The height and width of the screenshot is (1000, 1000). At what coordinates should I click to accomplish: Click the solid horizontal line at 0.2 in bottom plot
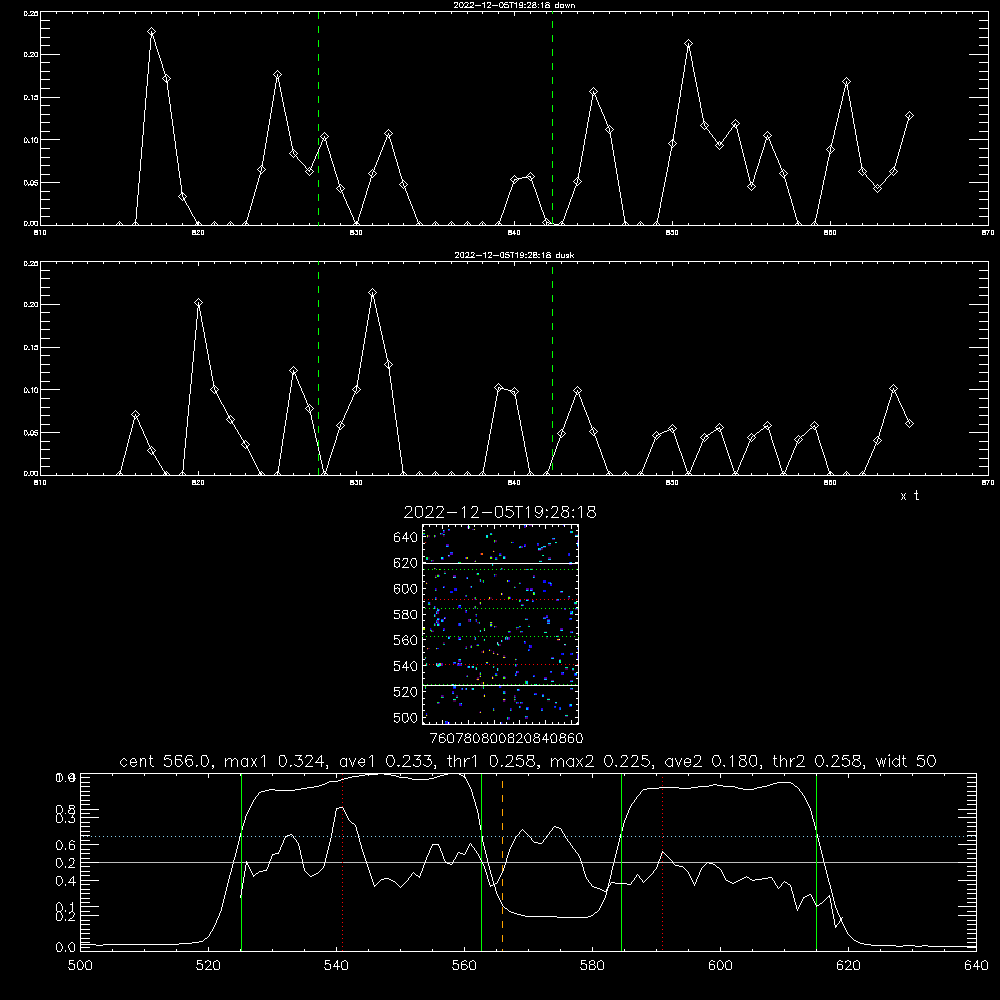point(528,862)
